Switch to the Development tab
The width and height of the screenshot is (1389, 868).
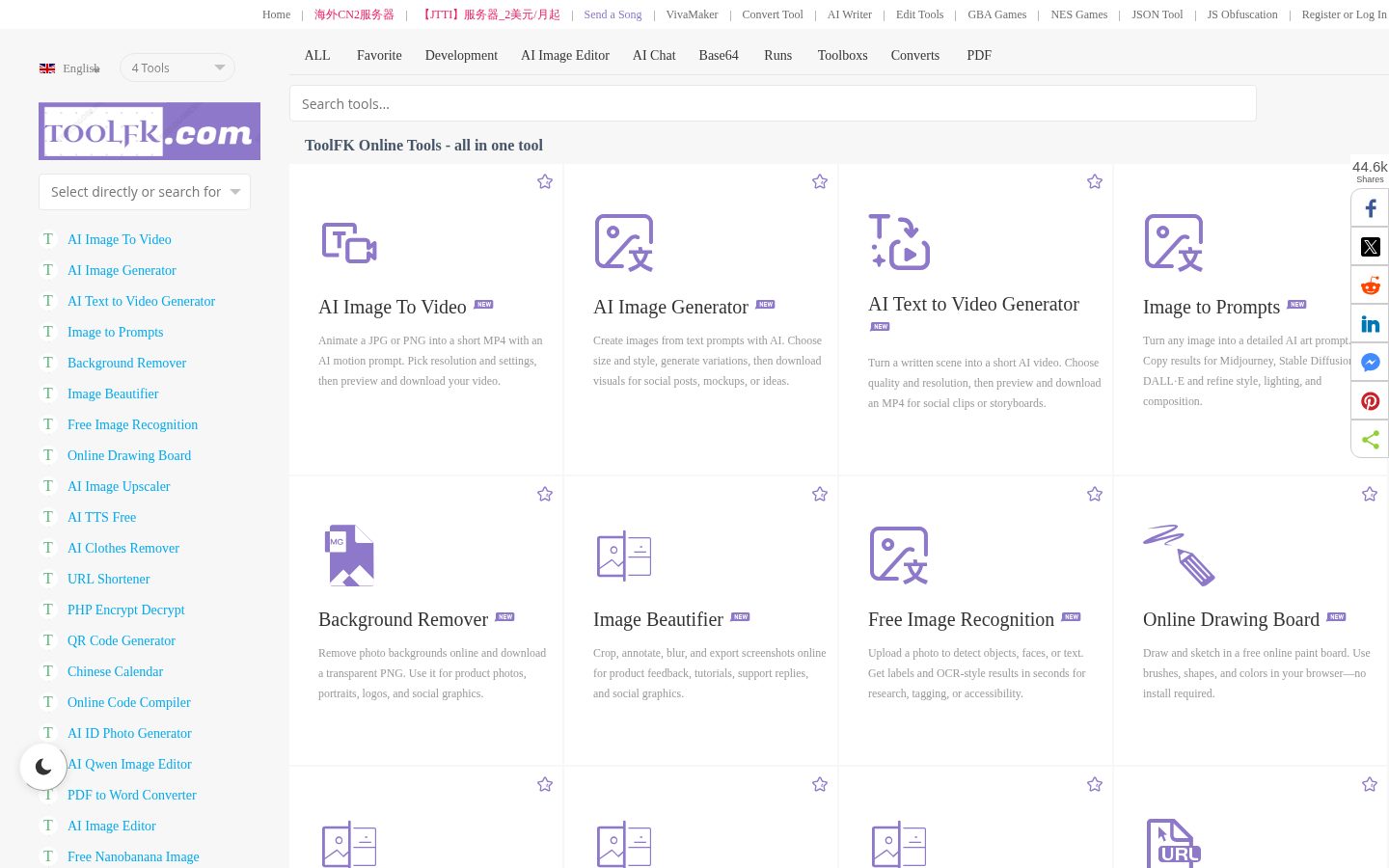pos(461,55)
